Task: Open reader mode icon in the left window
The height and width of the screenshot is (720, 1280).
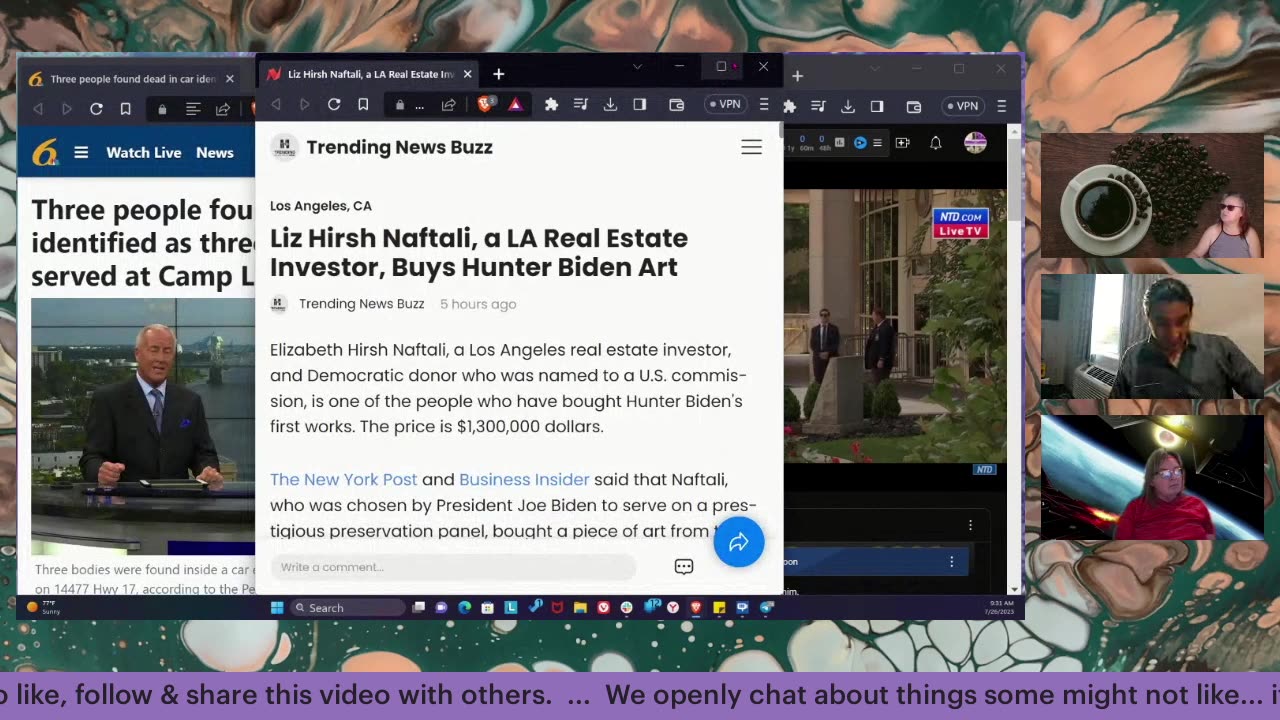Action: click(193, 109)
